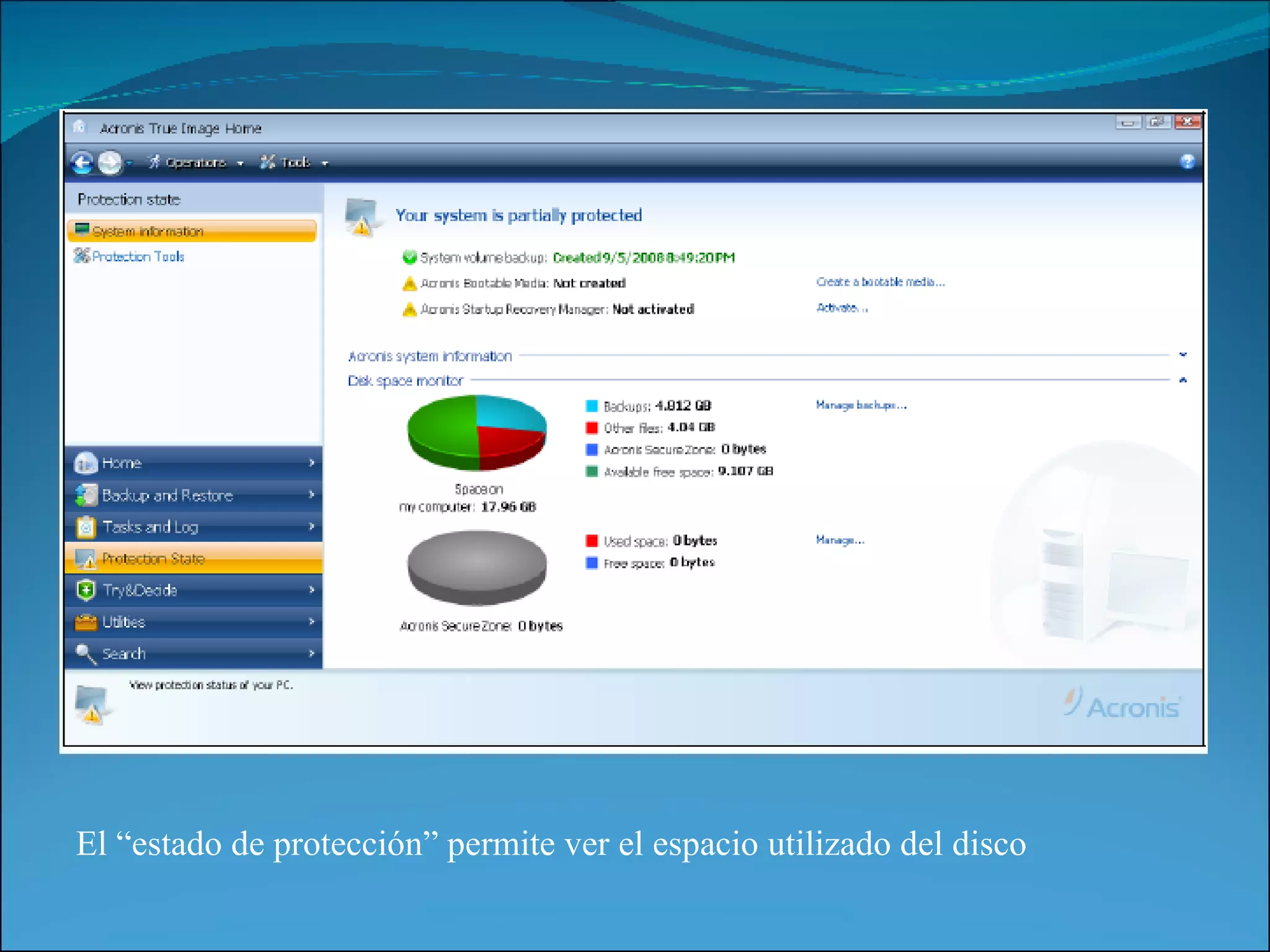
Task: Click the Search magnifier icon
Action: (86, 654)
